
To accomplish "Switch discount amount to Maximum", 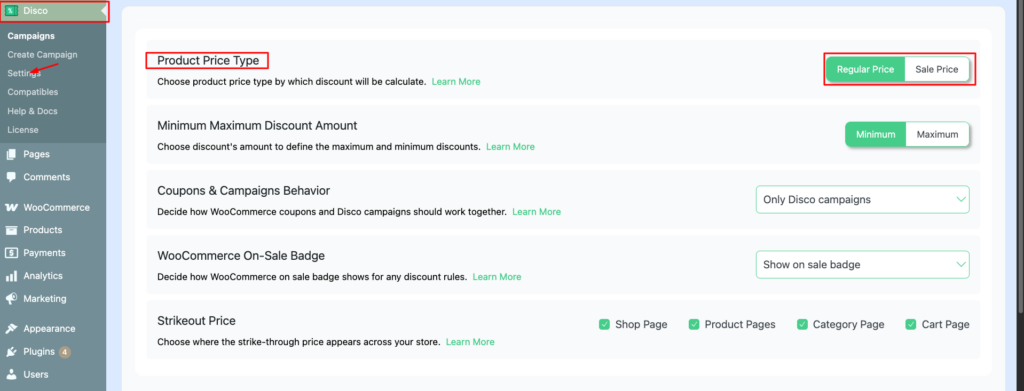I will point(937,134).
